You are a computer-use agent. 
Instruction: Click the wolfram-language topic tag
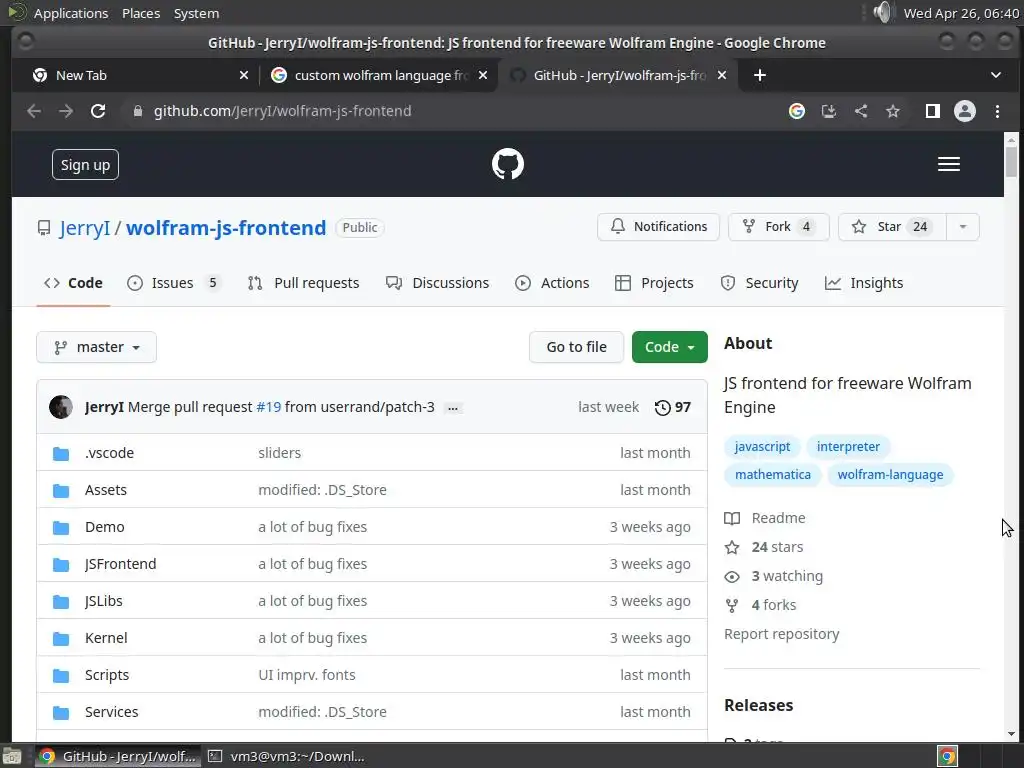[x=890, y=475]
